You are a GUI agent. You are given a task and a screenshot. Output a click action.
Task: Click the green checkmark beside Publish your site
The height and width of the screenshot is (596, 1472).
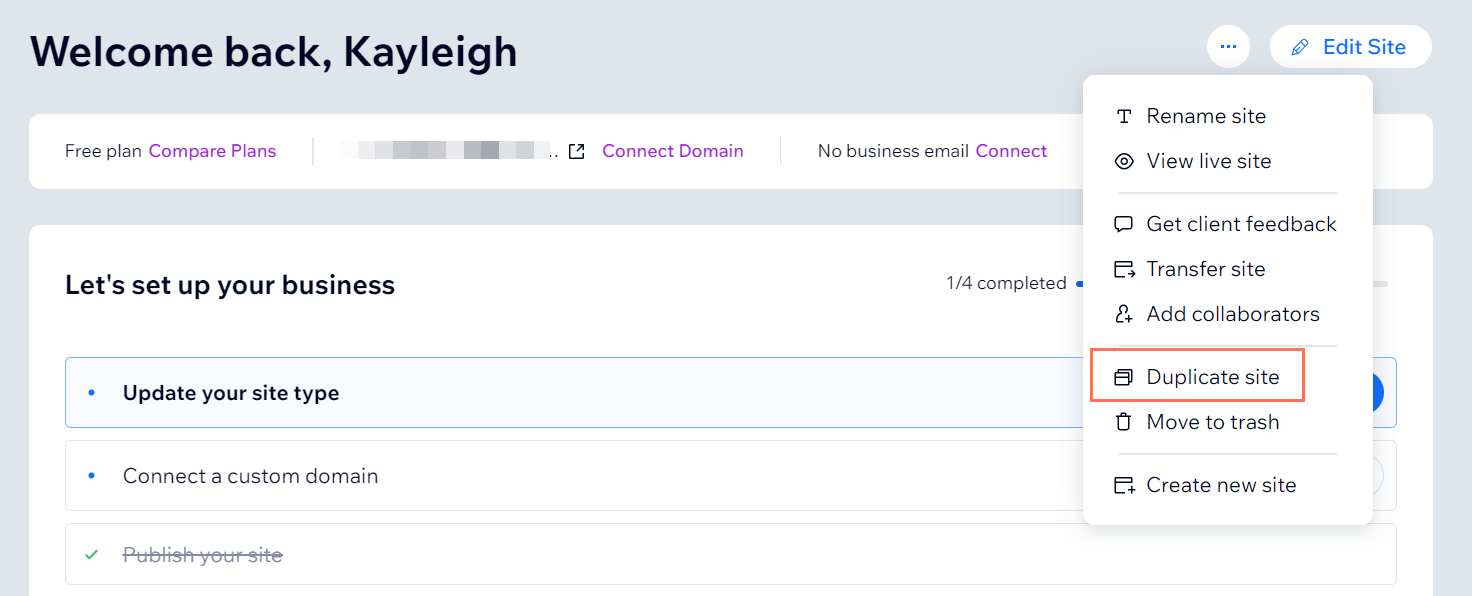(x=91, y=554)
